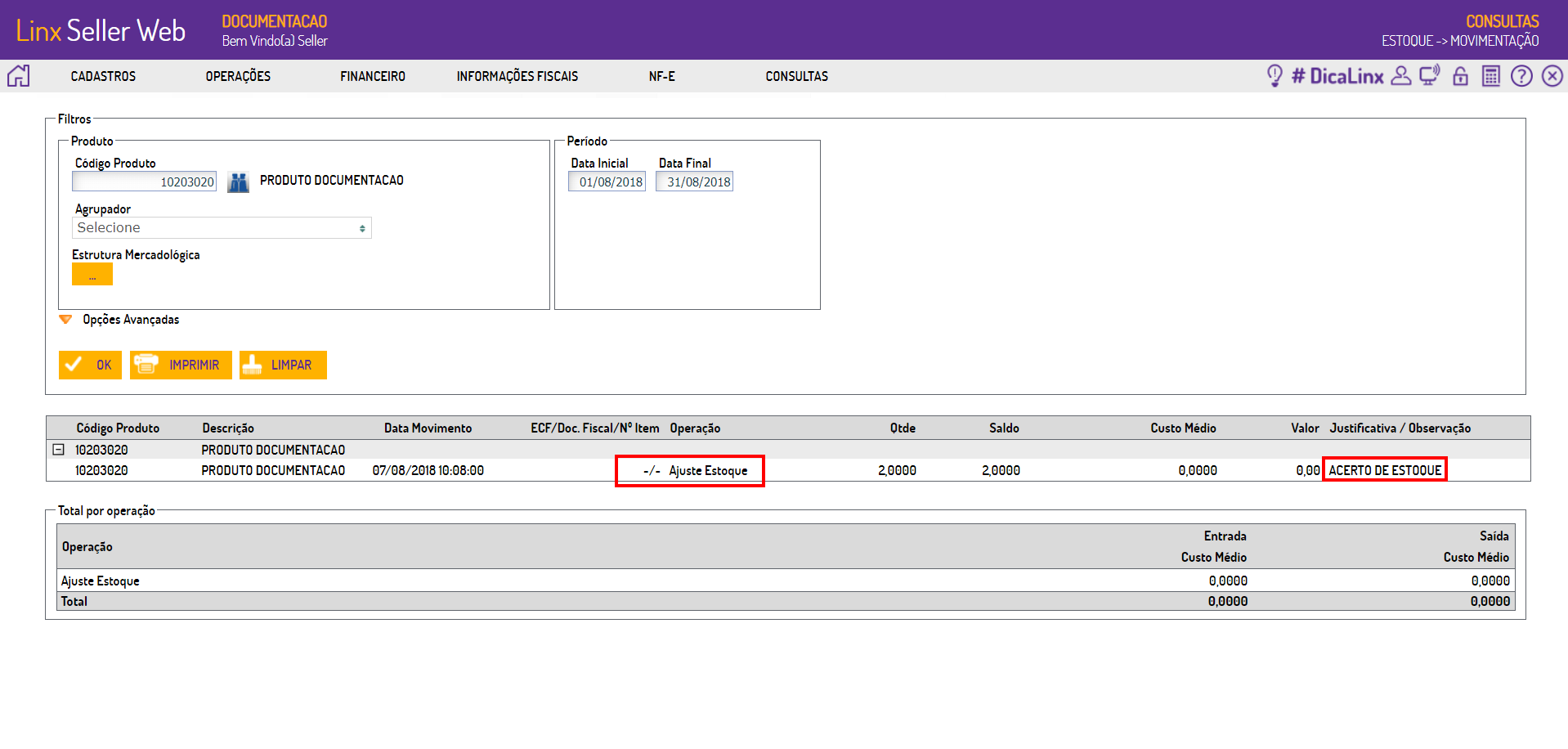1568x749 pixels.
Task: Click the padlock icon in the toolbar
Action: (x=1460, y=76)
